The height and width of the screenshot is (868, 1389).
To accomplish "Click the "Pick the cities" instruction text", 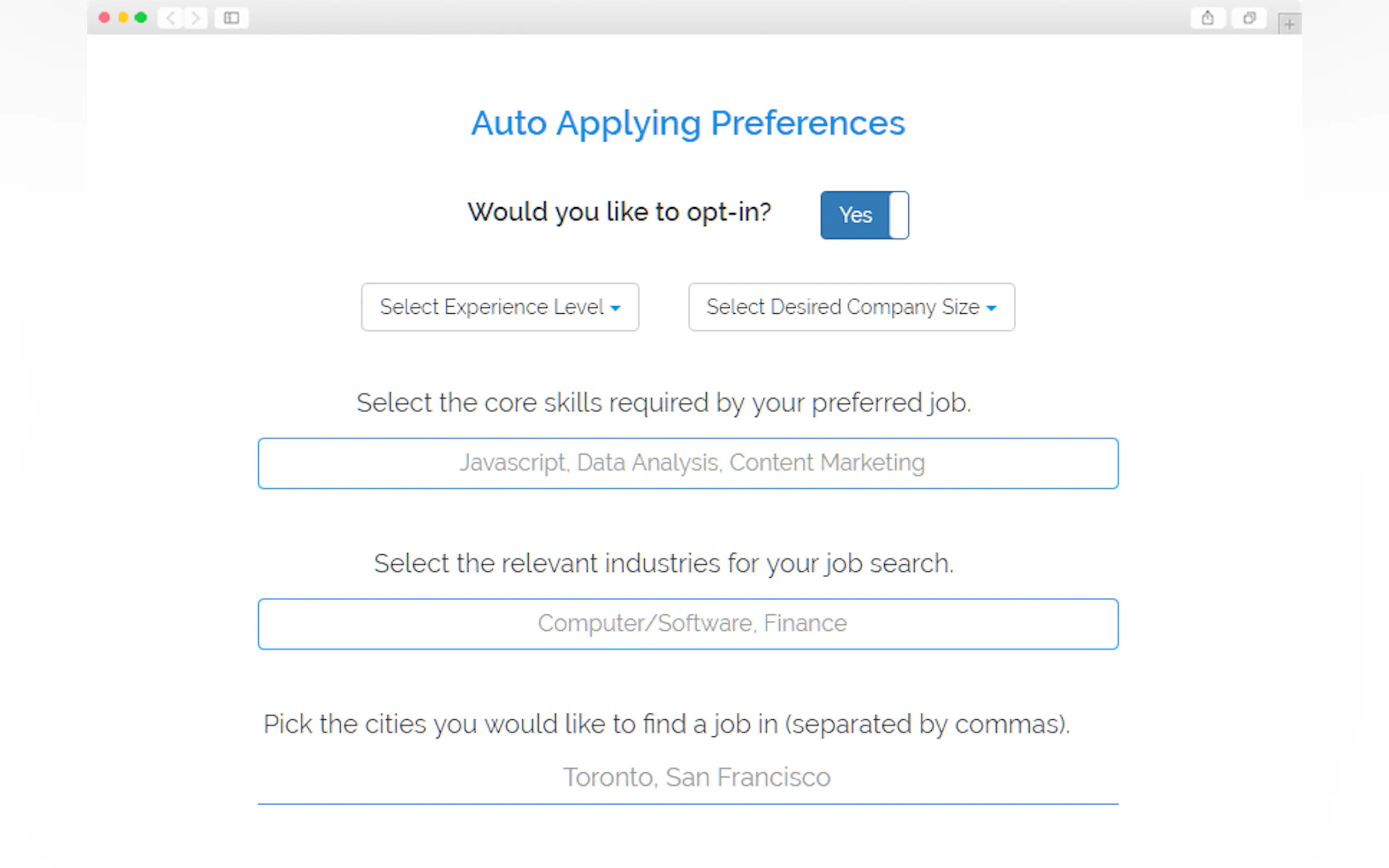I will point(666,724).
